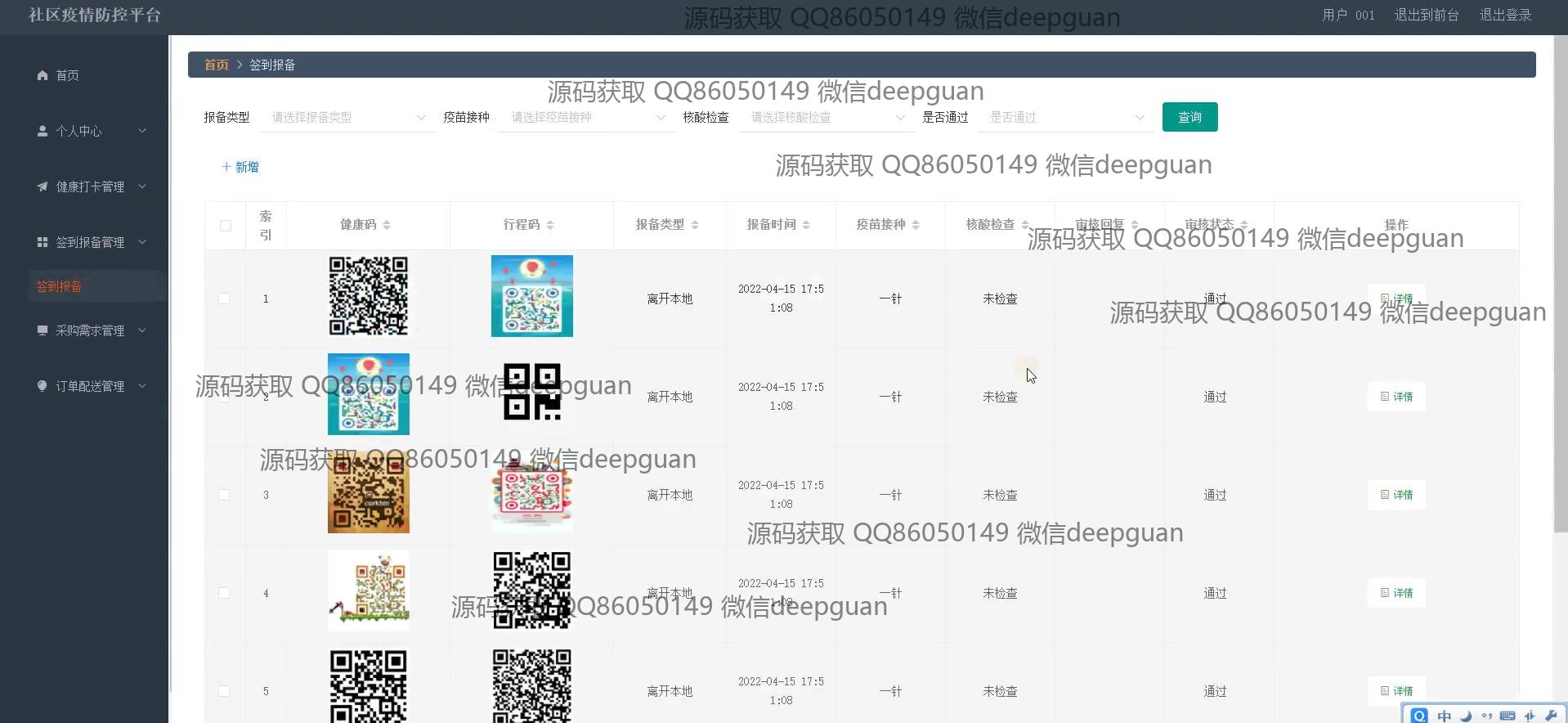Sort by 报备时间 column arrows
This screenshot has height=723, width=1568.
[806, 225]
